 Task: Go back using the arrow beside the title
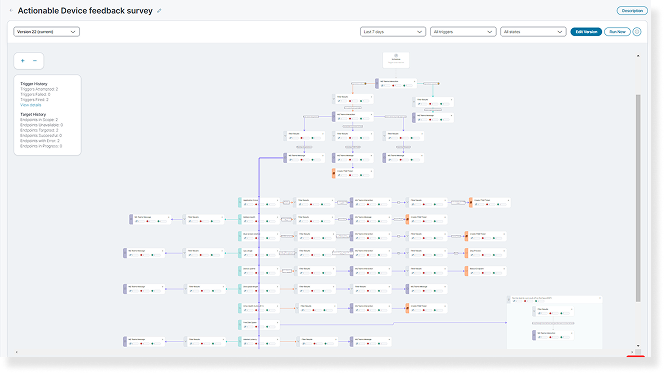[11, 11]
